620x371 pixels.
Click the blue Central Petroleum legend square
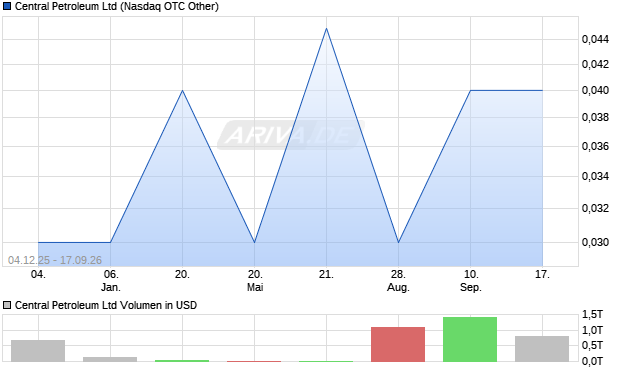[x=7, y=6]
